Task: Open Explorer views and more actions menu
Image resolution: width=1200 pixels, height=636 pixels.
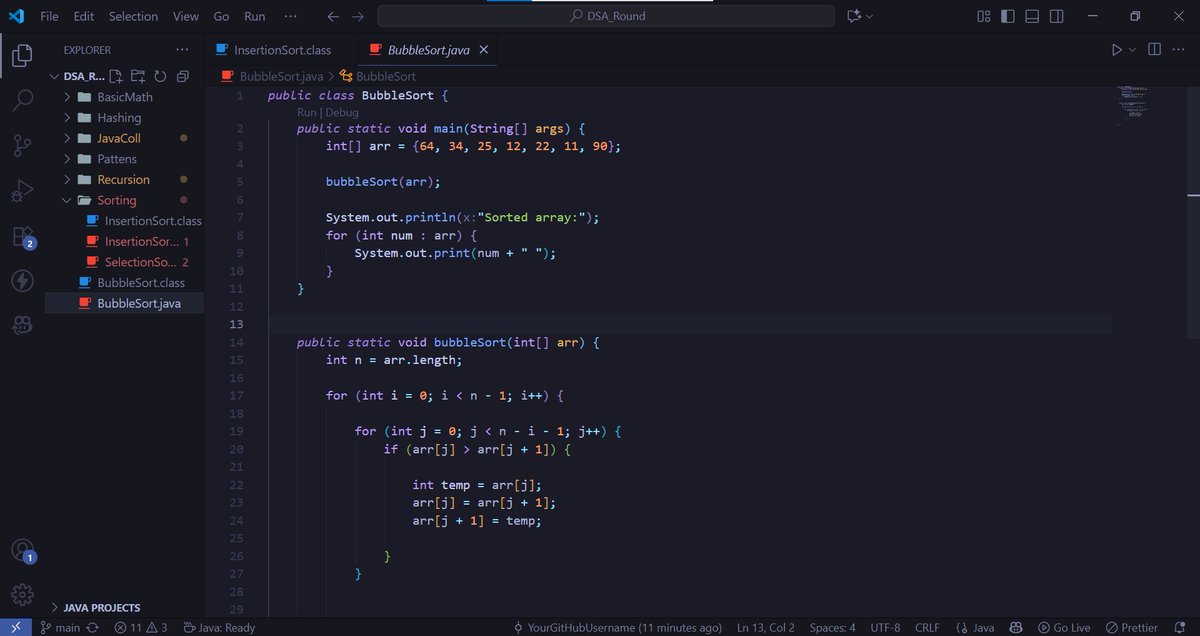Action: pyautogui.click(x=181, y=49)
